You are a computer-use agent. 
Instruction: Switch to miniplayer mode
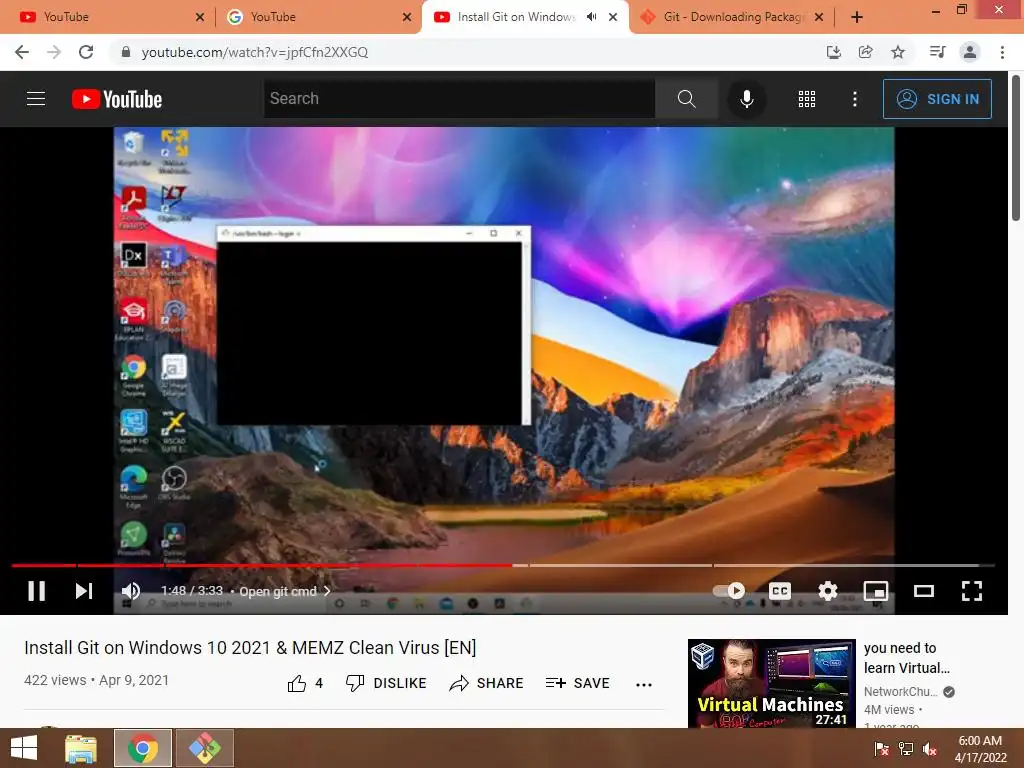(876, 591)
